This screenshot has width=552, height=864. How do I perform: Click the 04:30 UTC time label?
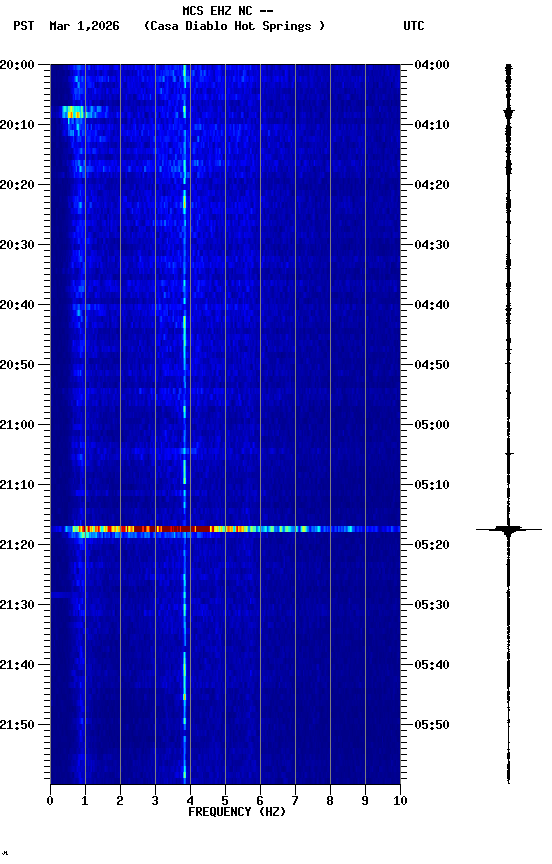coord(432,245)
